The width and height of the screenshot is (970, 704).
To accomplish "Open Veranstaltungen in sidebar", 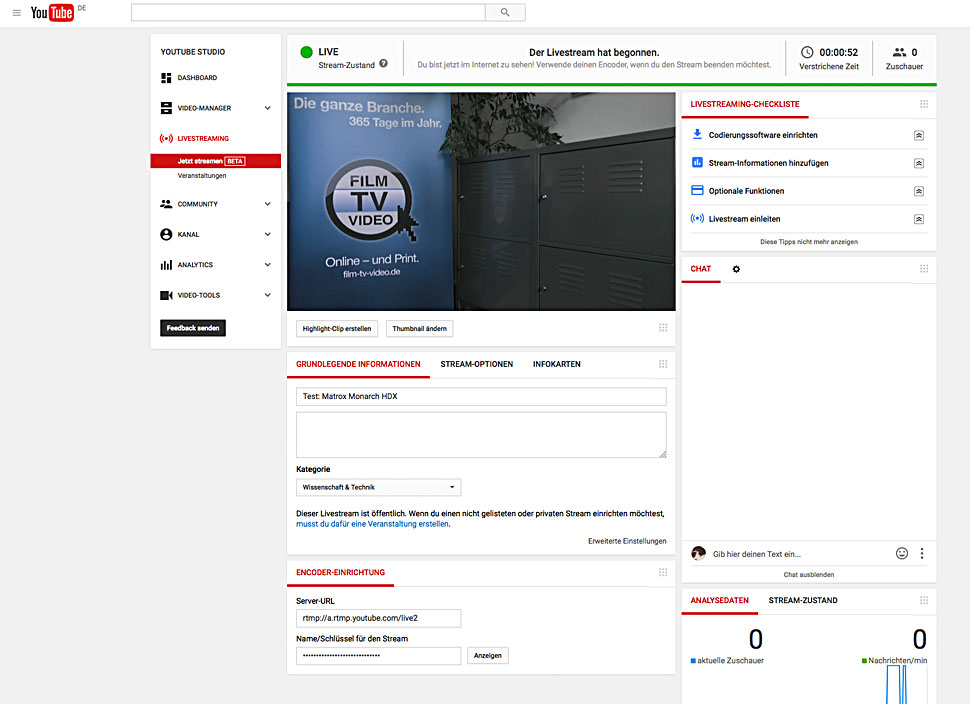I will [202, 176].
